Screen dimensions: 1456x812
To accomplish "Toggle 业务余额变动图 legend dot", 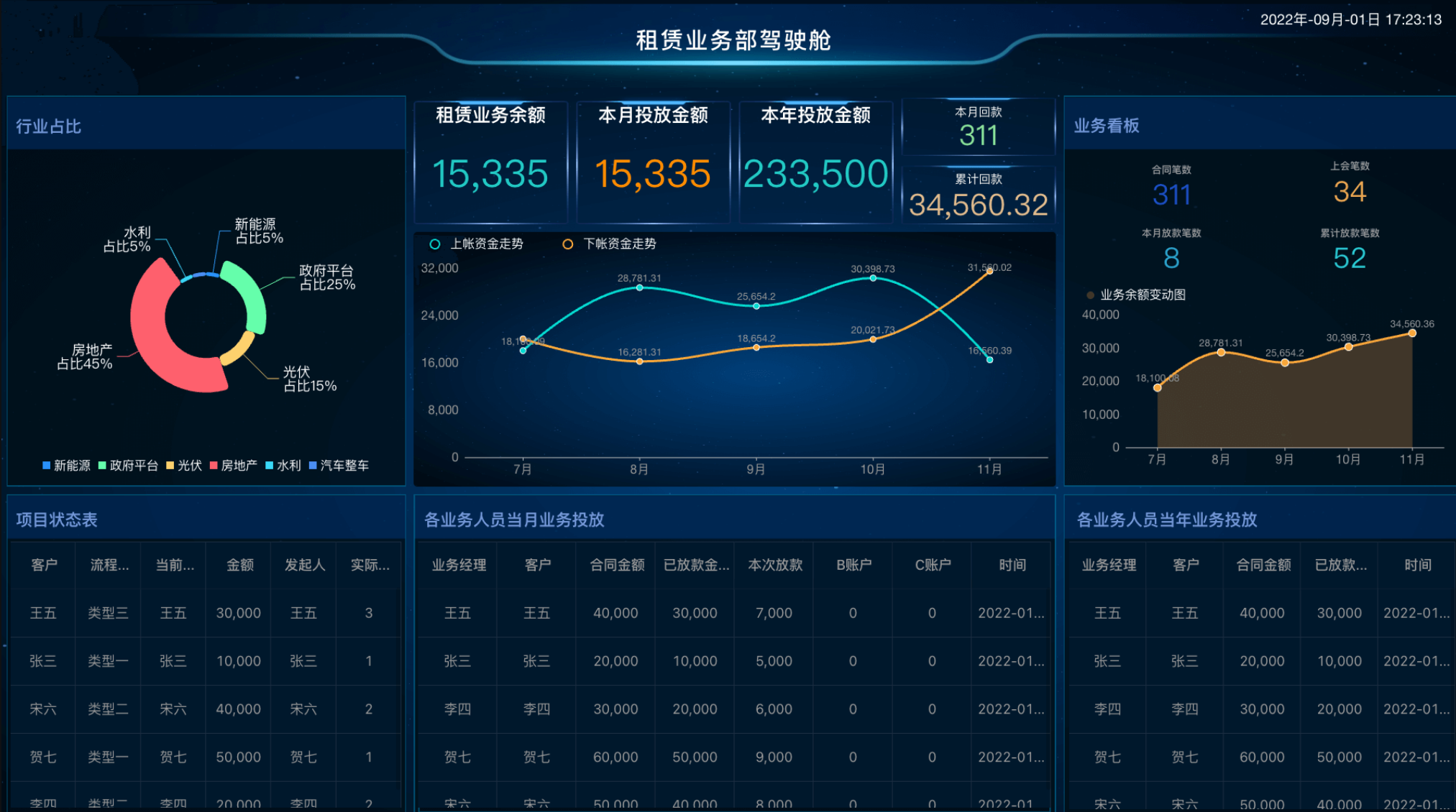I will point(1090,295).
